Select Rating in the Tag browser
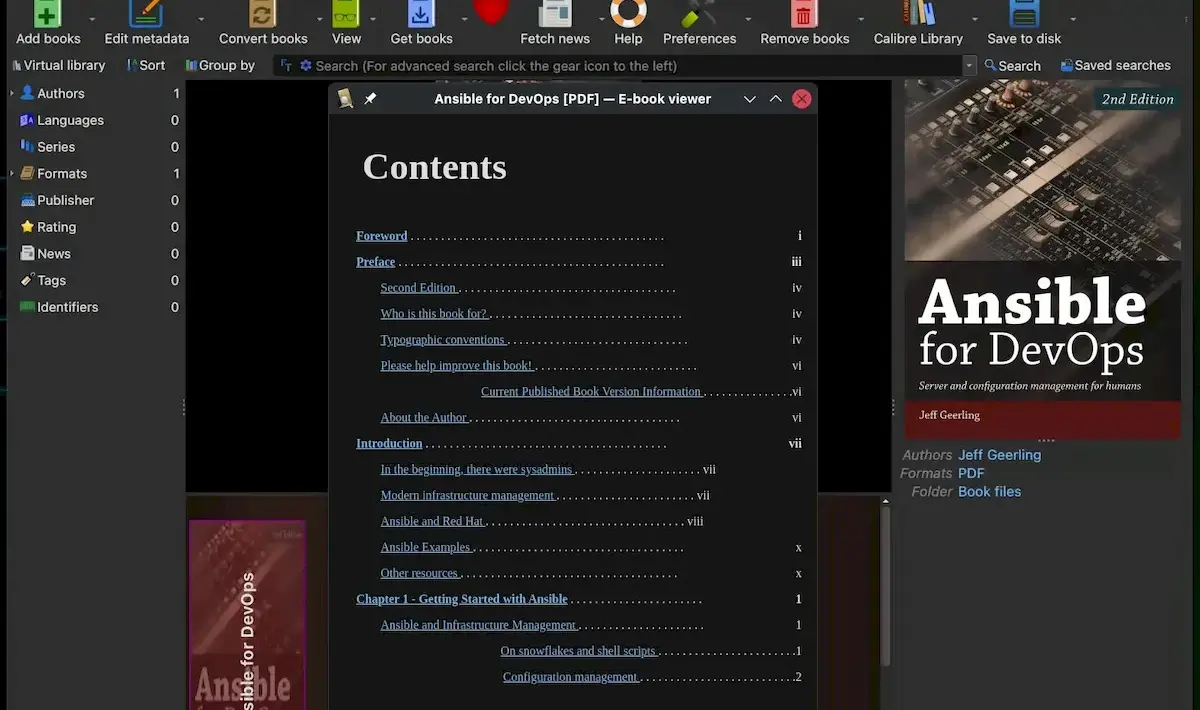This screenshot has height=710, width=1200. click(x=56, y=227)
